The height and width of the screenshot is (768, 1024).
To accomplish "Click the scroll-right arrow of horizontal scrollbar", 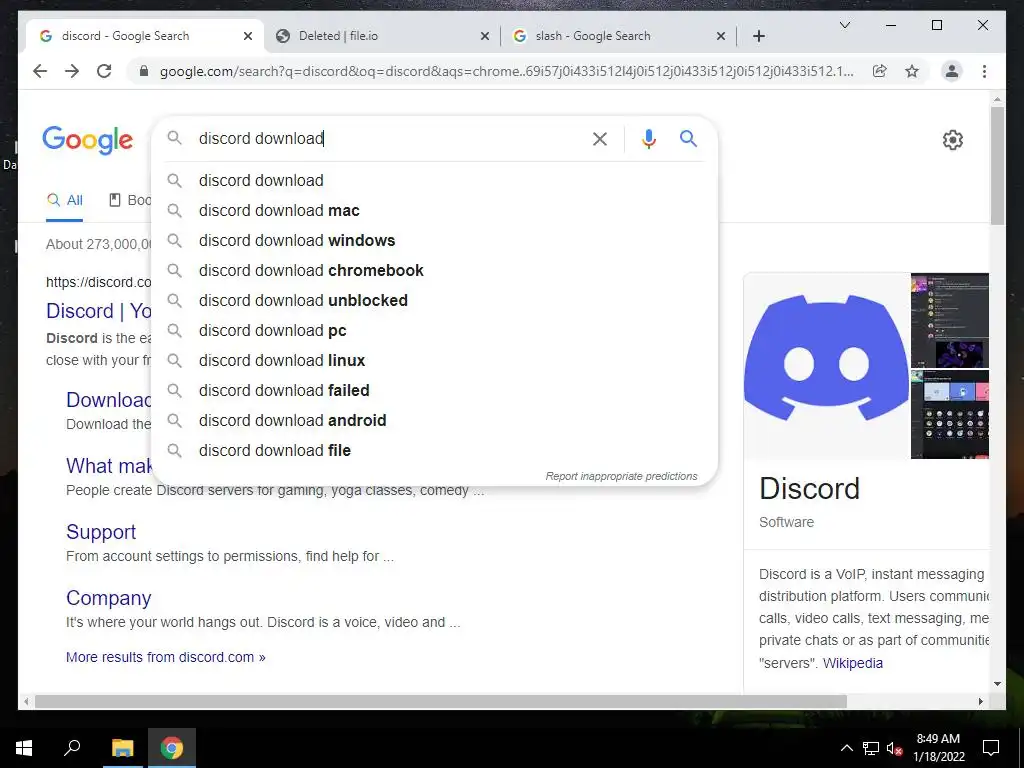I will (x=981, y=702).
